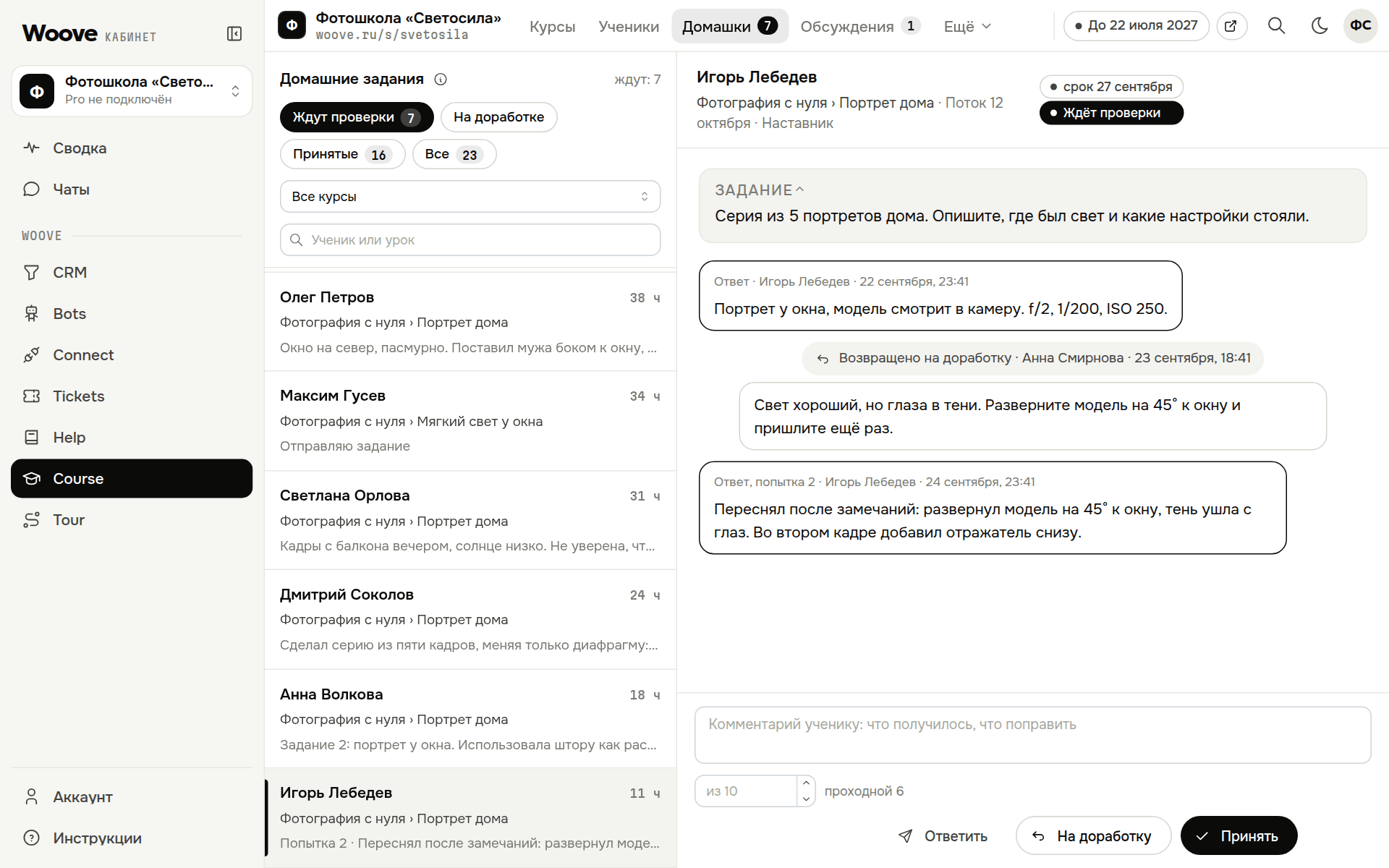This screenshot has height=868, width=1389.
Task: Click the info icon beside Домашние задания
Action: pyautogui.click(x=441, y=80)
